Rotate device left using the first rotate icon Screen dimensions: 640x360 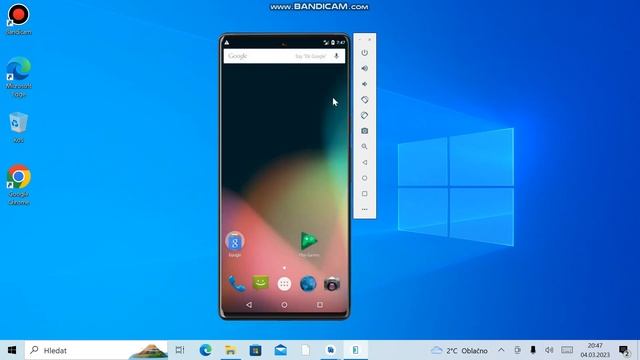(x=364, y=100)
